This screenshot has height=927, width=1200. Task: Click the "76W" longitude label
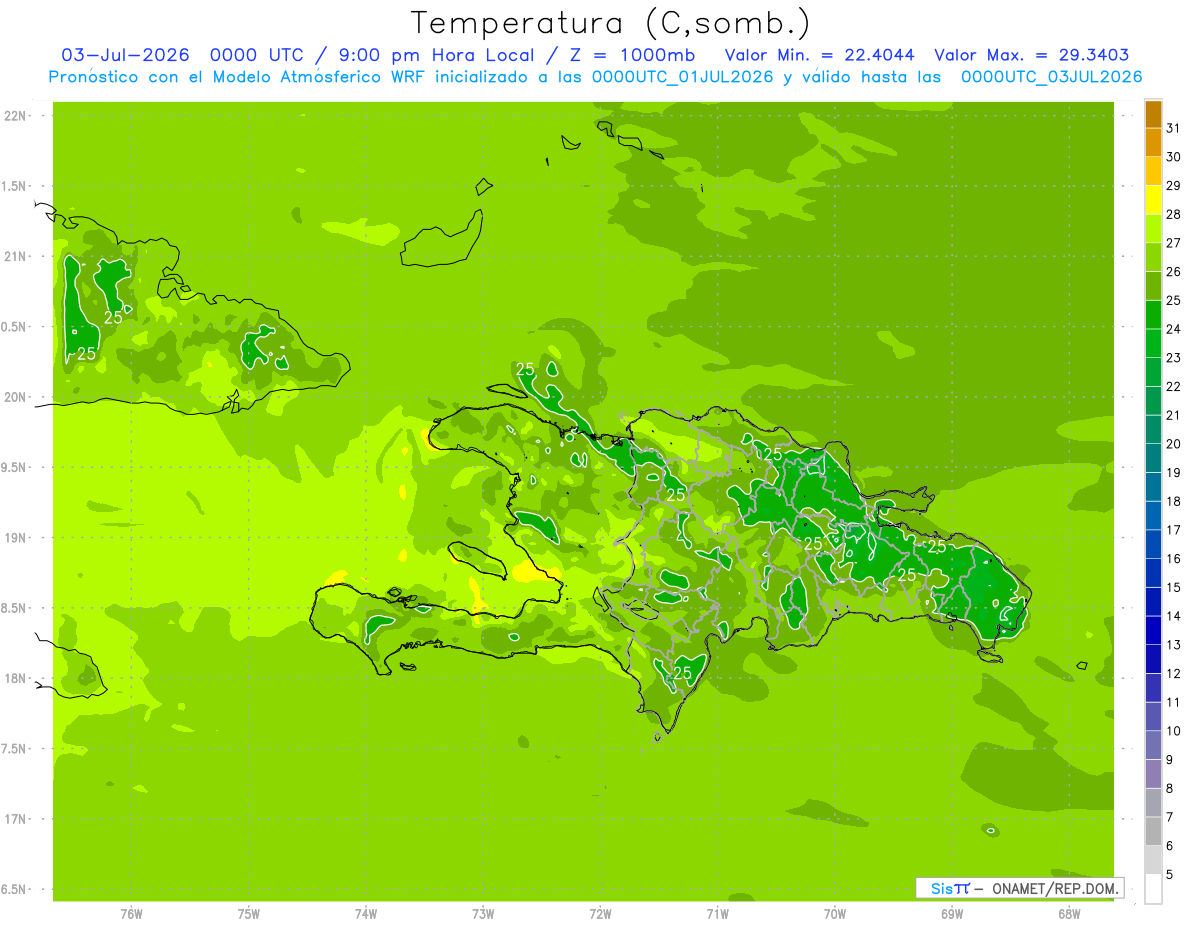click(131, 914)
